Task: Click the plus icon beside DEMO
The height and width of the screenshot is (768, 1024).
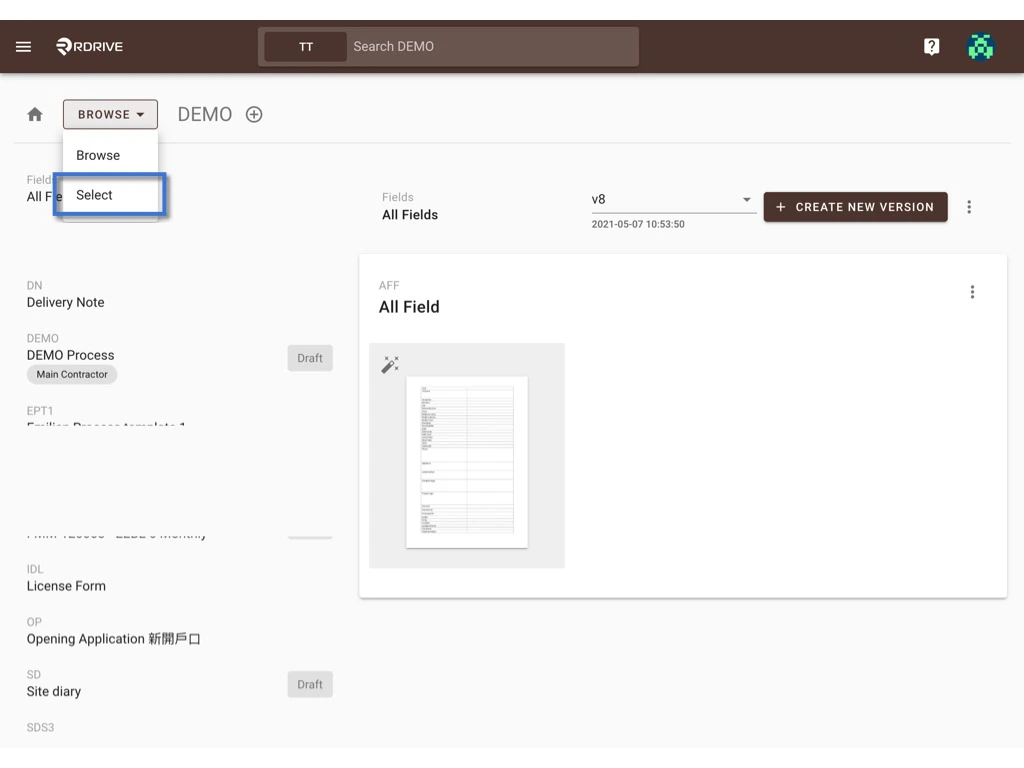Action: pos(253,114)
